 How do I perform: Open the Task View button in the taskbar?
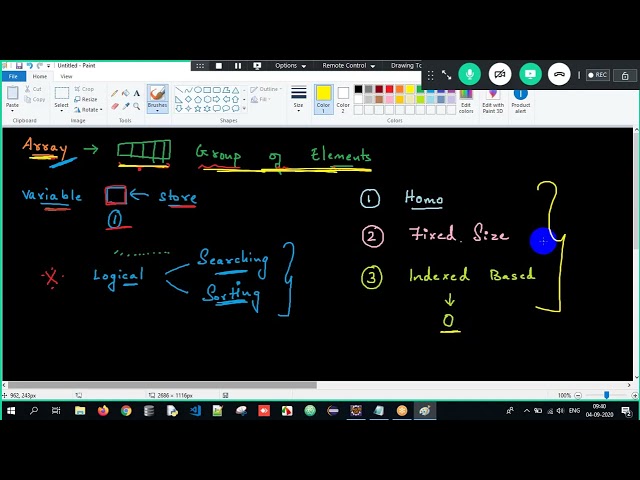click(56, 411)
